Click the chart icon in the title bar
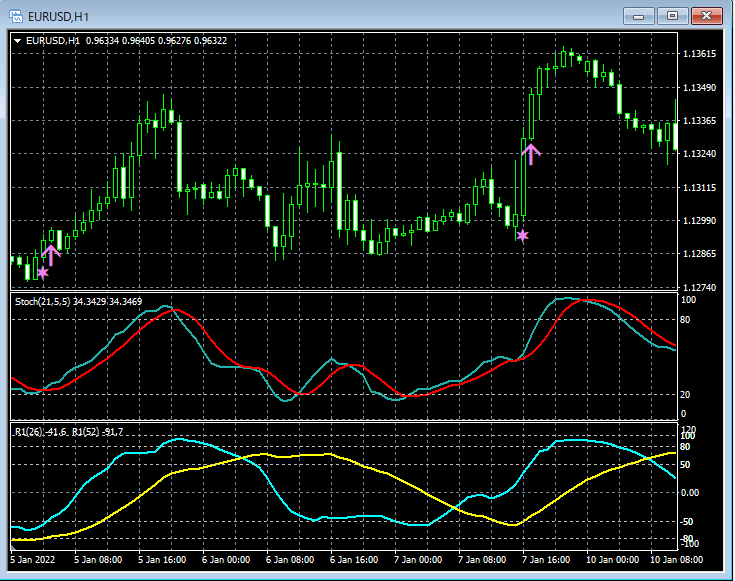The image size is (735, 581). (15, 15)
